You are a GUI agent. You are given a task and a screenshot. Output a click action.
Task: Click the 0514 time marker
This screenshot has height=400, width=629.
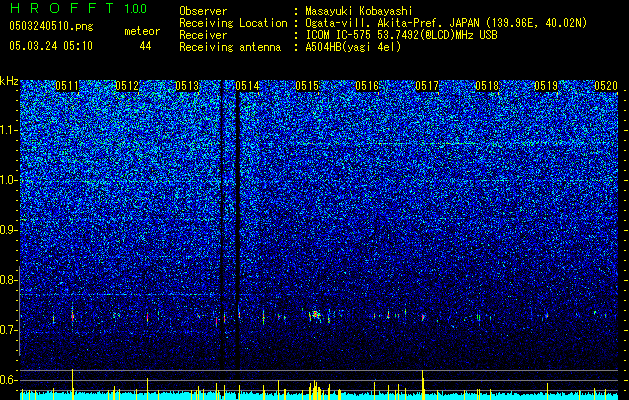pyautogui.click(x=247, y=86)
